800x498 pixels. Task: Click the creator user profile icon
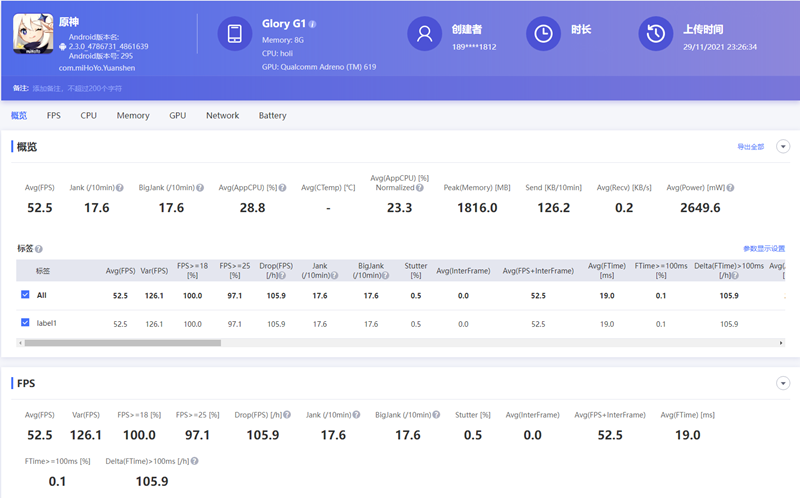(424, 33)
